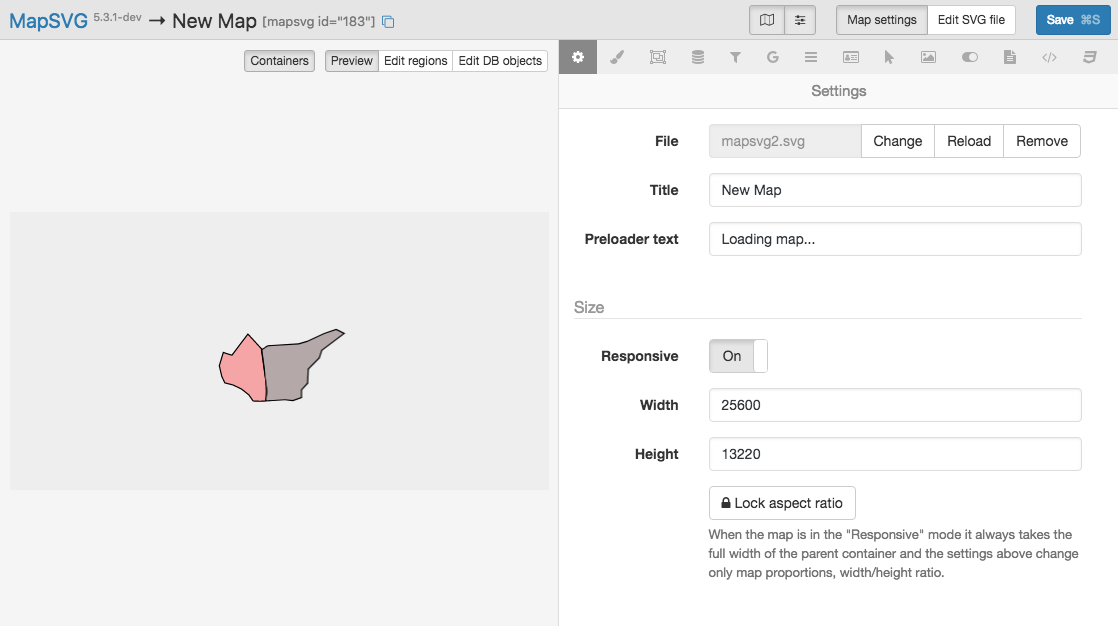Switch to Edit SVG file mode
The width and height of the screenshot is (1118, 626).
pos(971,20)
